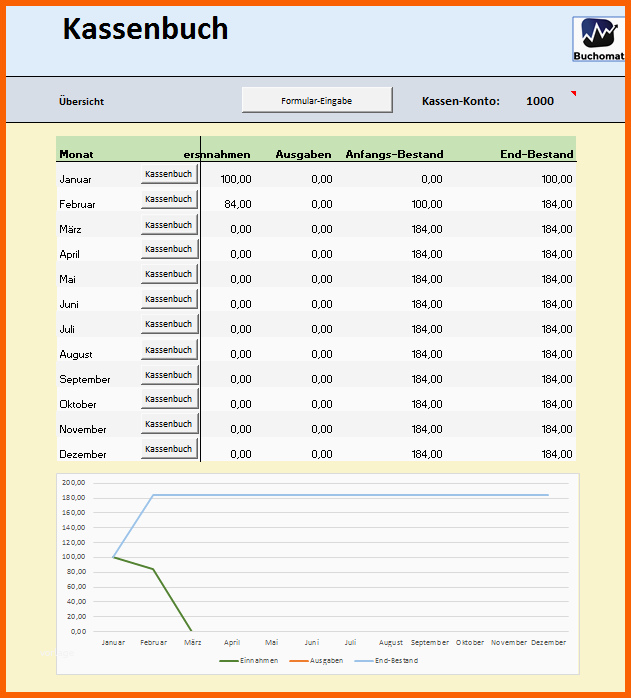
Task: Click Februar Einnahmen cell showing 84,00
Action: [237, 204]
